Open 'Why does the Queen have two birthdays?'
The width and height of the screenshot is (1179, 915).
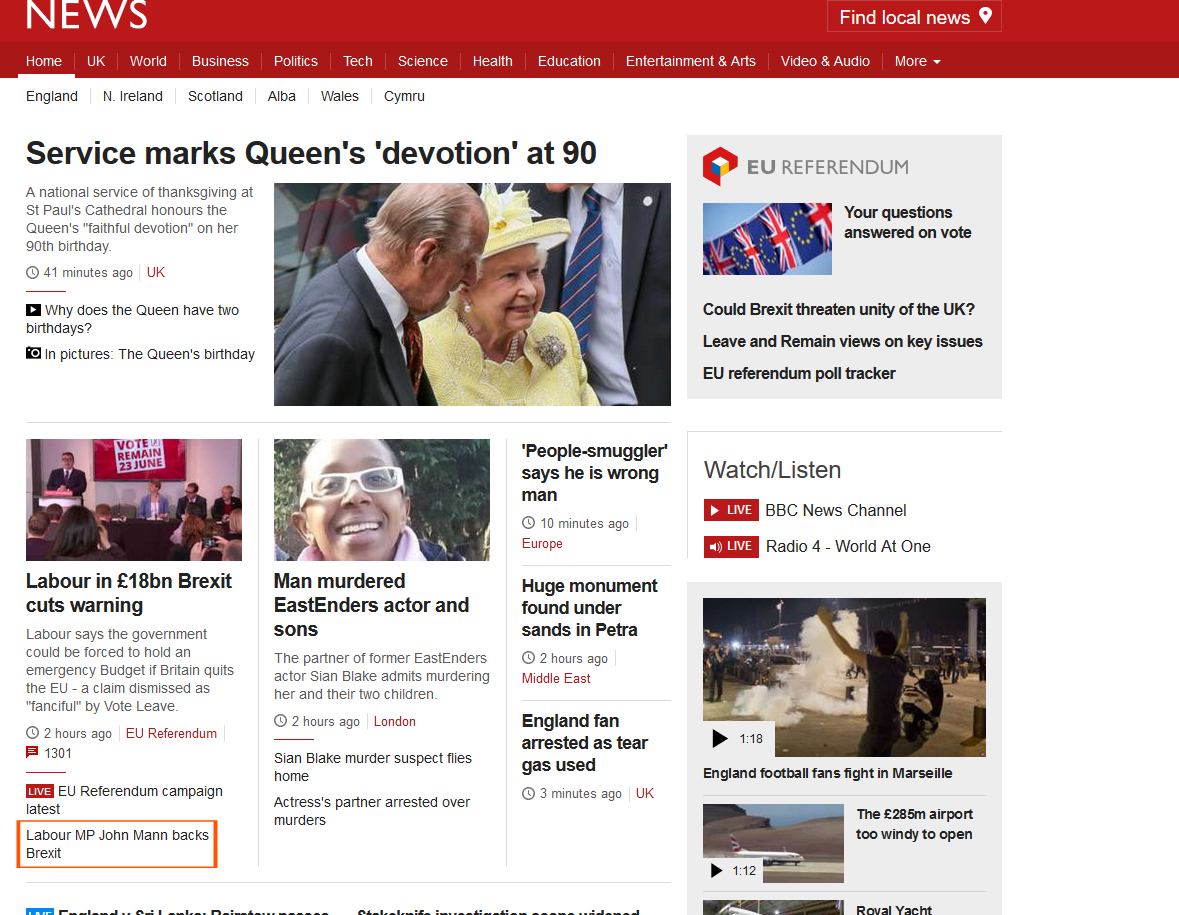132,319
